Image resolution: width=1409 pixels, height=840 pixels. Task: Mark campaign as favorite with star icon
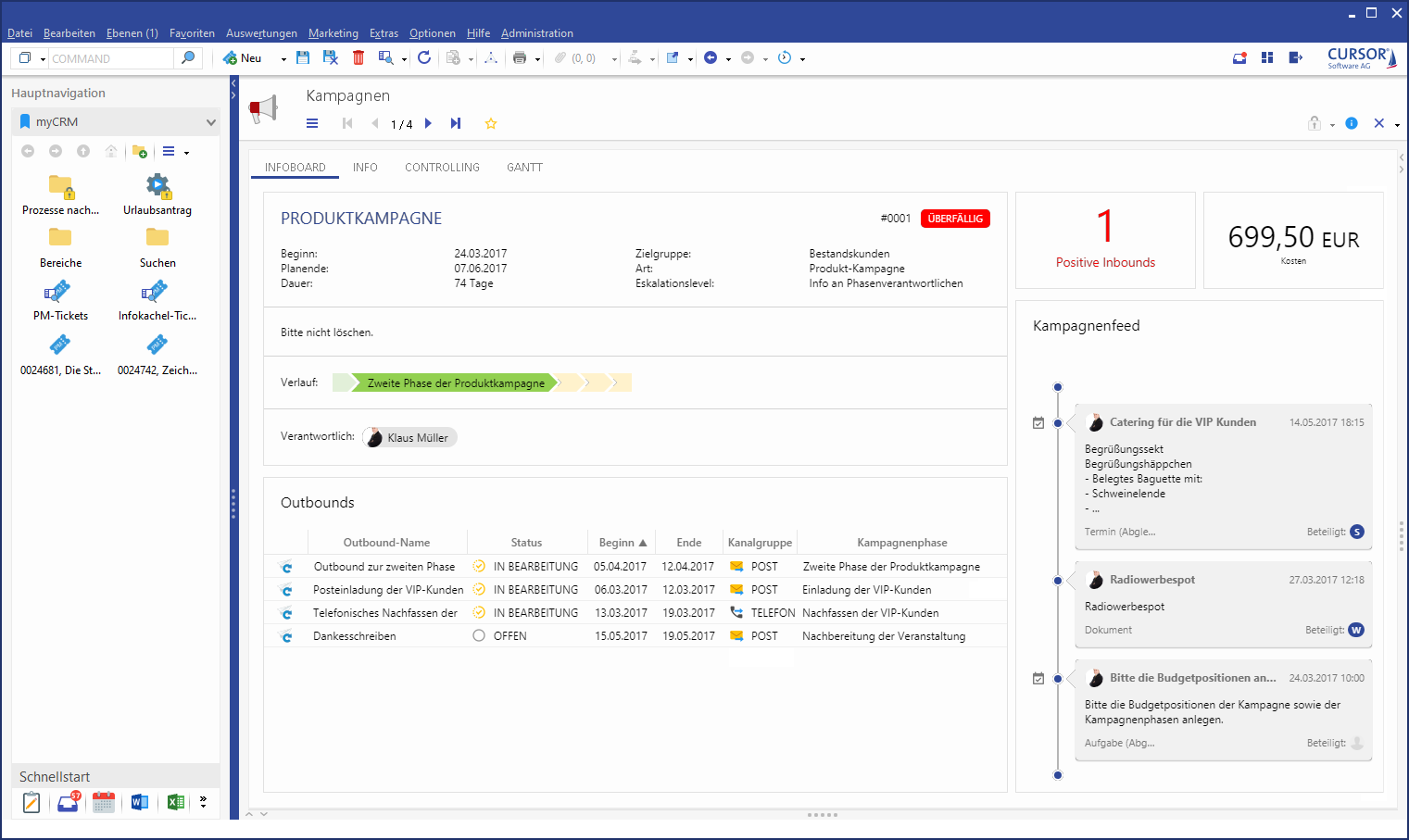coord(491,124)
